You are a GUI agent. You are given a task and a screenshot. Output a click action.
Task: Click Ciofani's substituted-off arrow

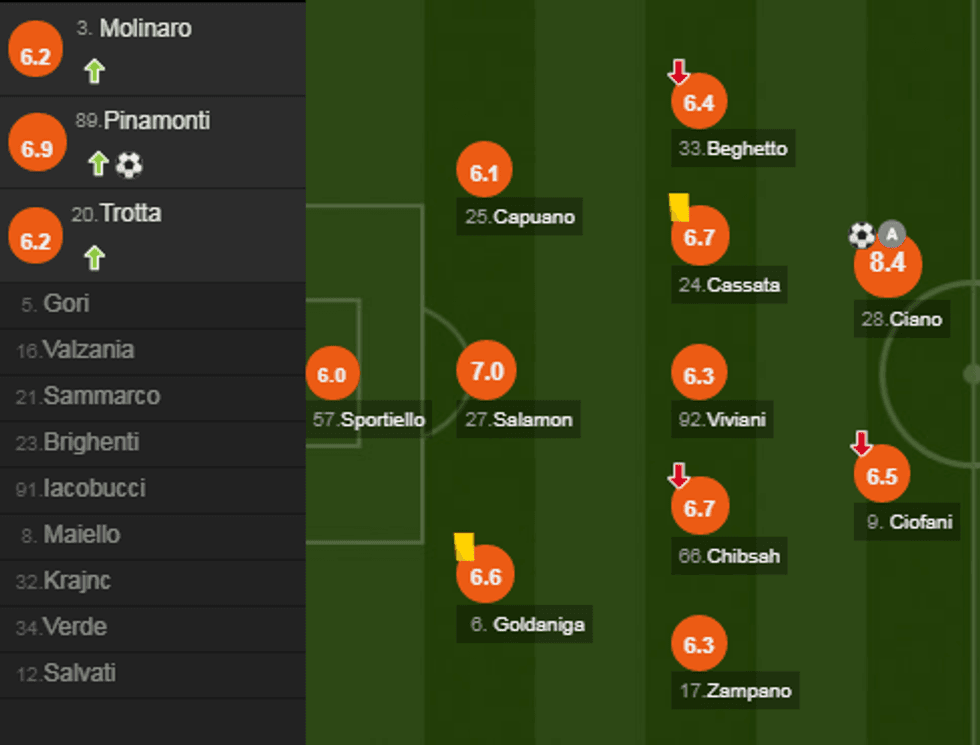861,443
